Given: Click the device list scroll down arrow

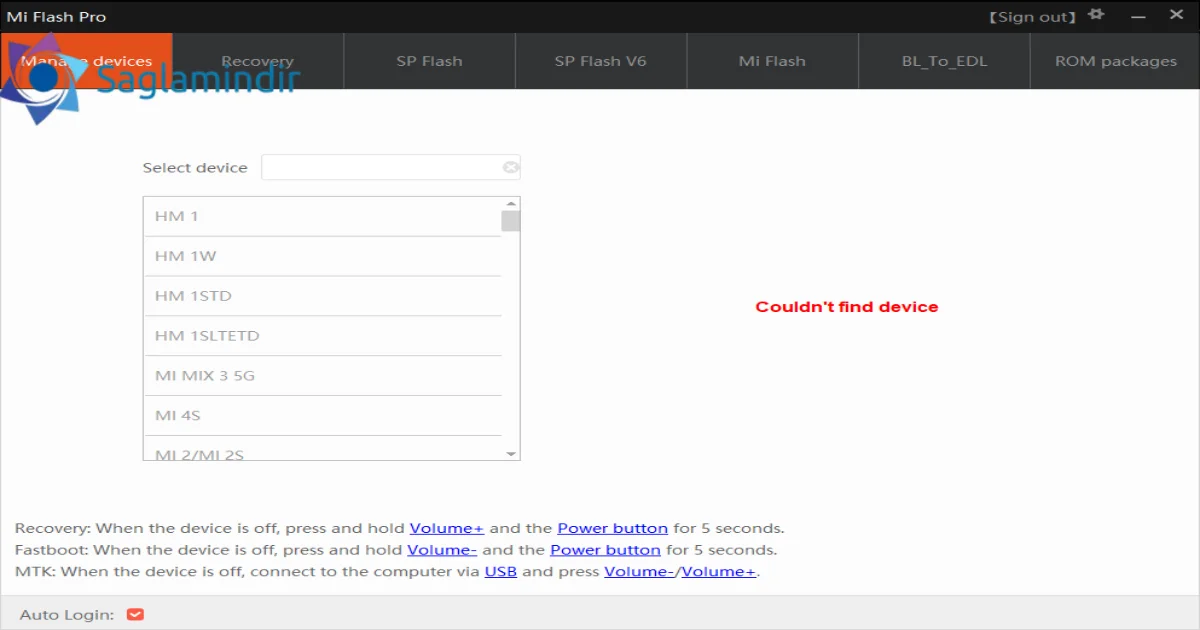Looking at the screenshot, I should pyautogui.click(x=511, y=454).
